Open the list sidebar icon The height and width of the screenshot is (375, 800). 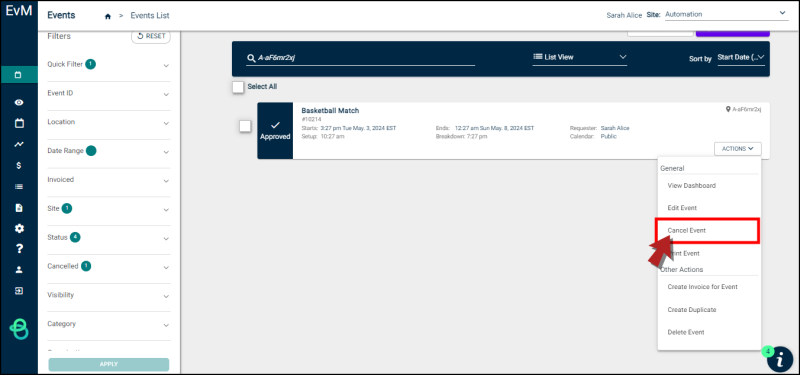pos(19,187)
